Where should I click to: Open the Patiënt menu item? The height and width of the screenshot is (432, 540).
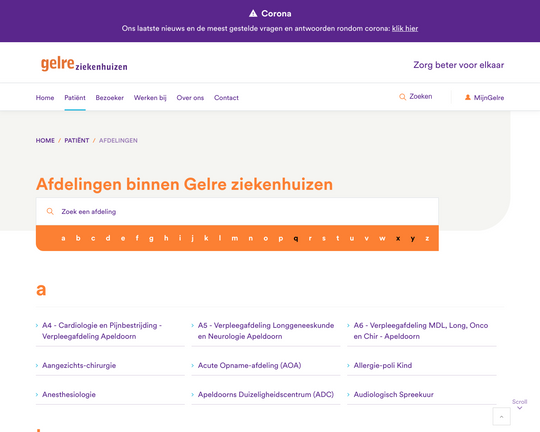point(75,98)
